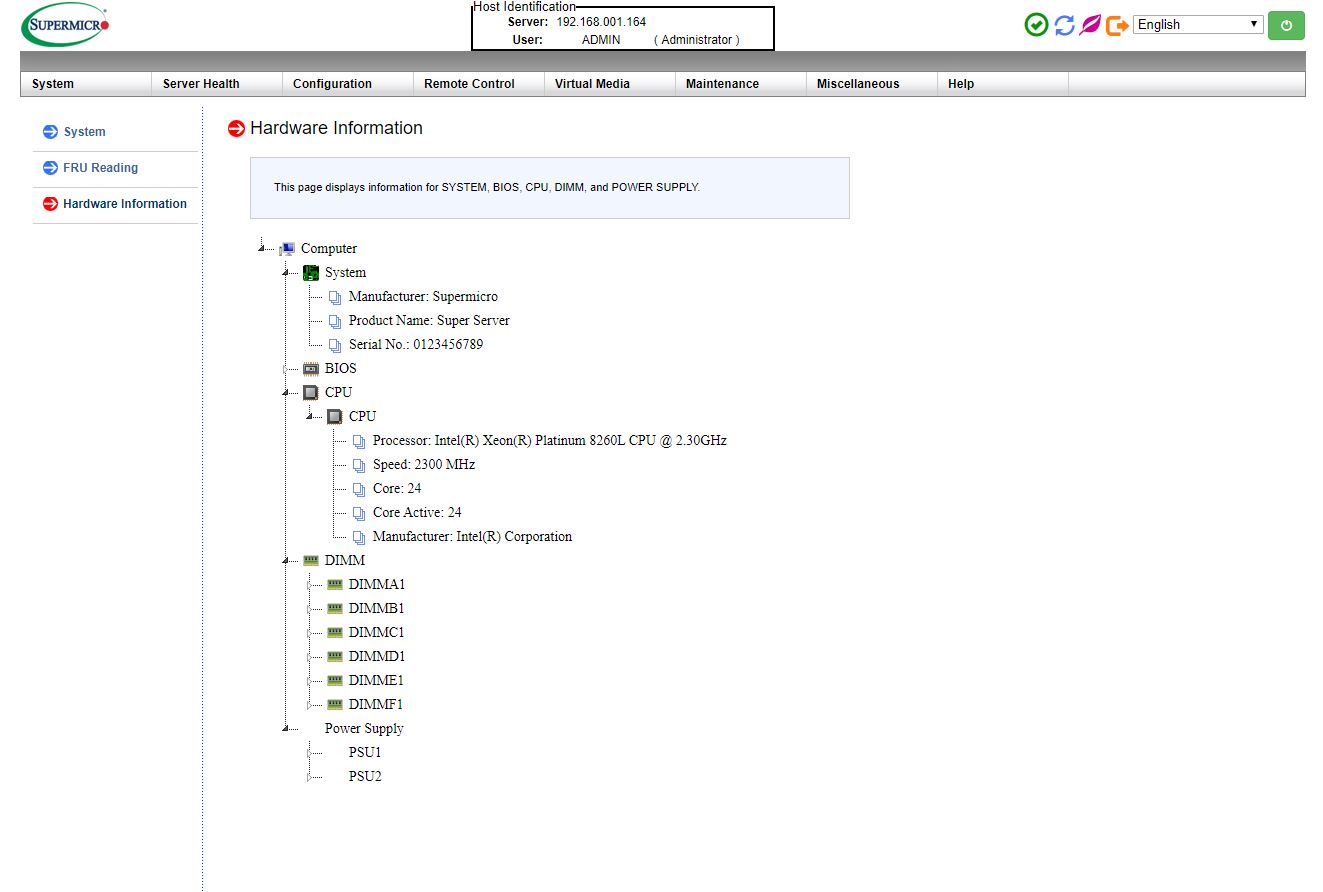The image size is (1323, 892).
Task: Click the memory icon beside DIMMC1
Action: click(x=335, y=632)
